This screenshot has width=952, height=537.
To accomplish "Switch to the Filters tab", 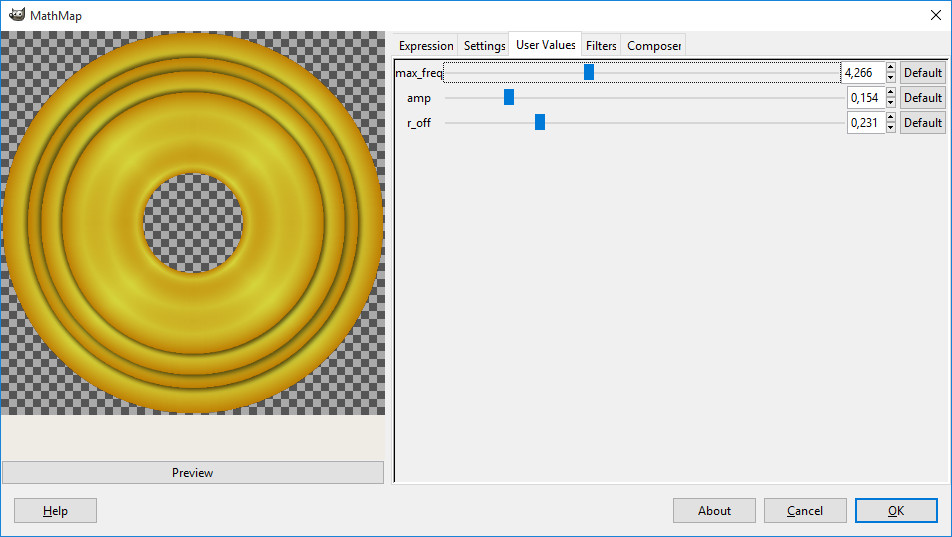I will point(601,46).
